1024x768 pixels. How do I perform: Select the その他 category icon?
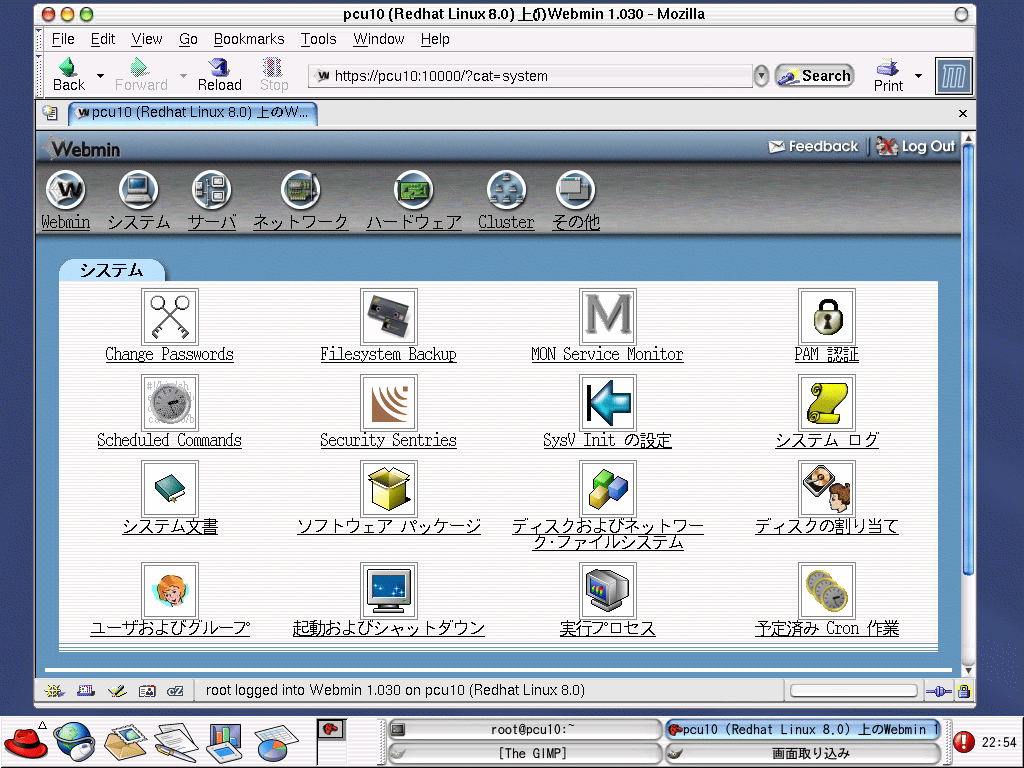575,190
